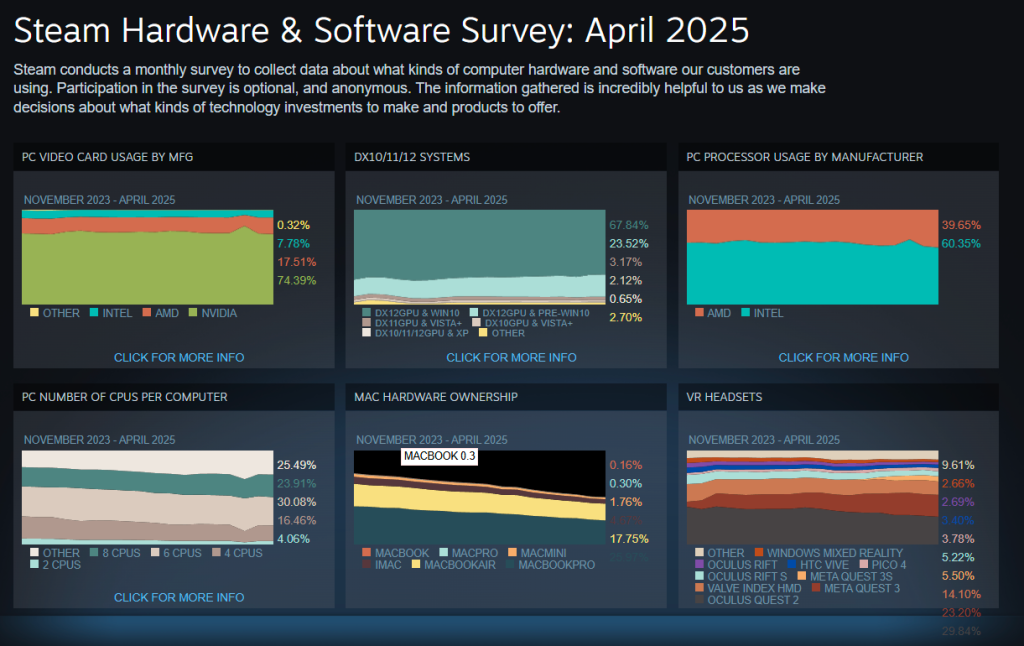Click the 8 CPUS legend swatch
This screenshot has height=646, width=1024.
(x=94, y=552)
